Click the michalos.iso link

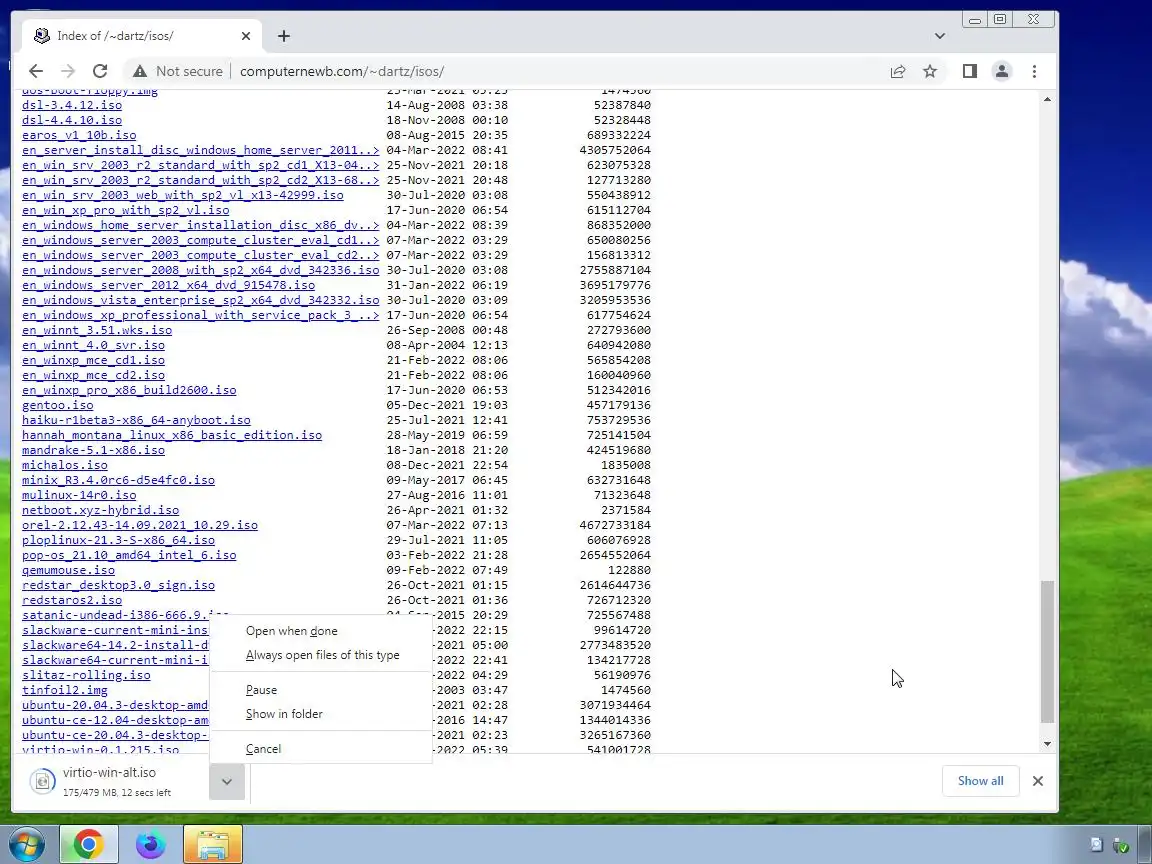pos(65,465)
